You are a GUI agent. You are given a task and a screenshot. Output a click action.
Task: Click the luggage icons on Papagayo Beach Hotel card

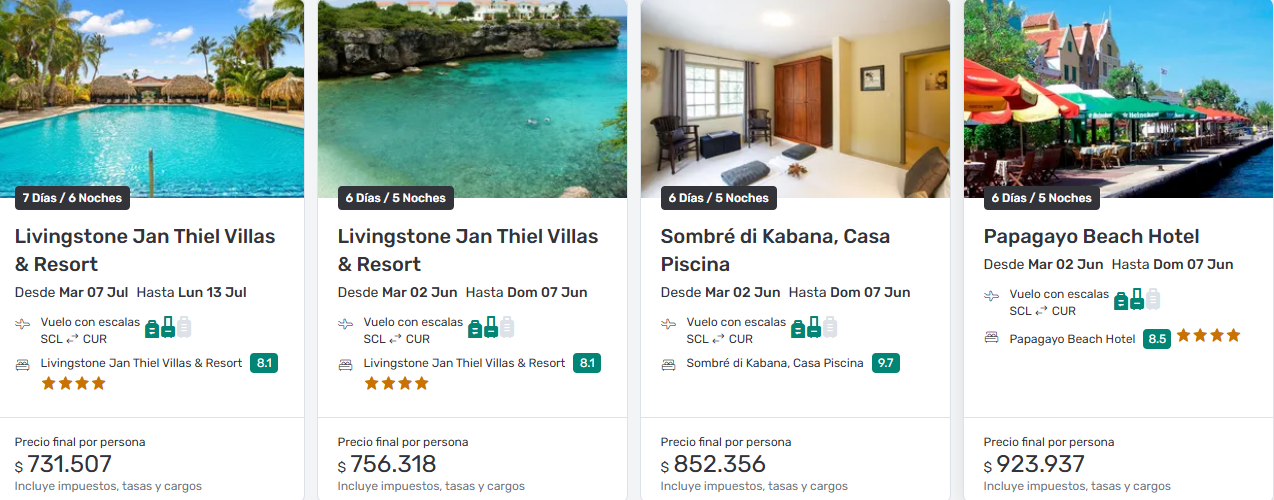[1137, 299]
